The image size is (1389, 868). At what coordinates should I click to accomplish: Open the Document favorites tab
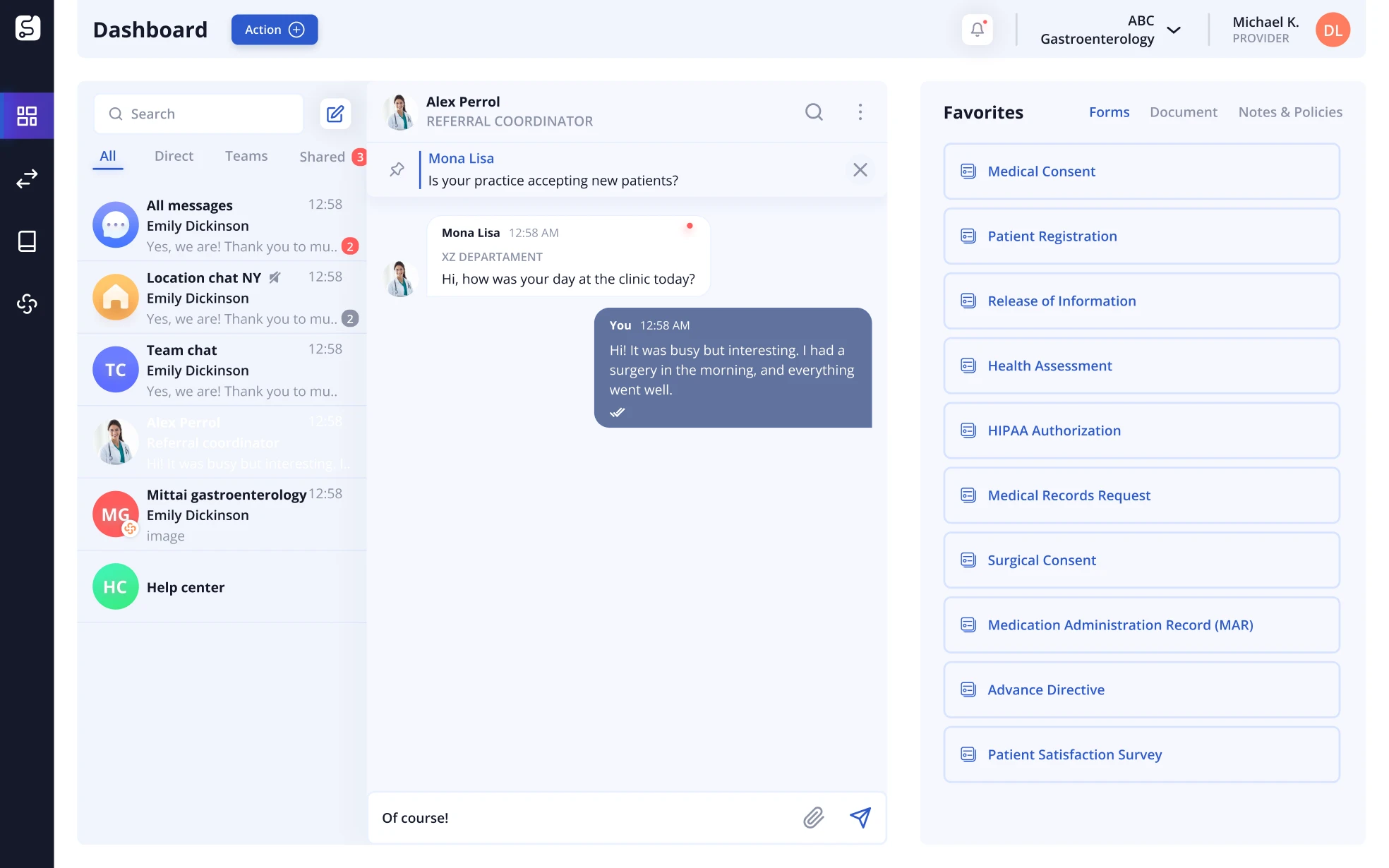[1183, 112]
